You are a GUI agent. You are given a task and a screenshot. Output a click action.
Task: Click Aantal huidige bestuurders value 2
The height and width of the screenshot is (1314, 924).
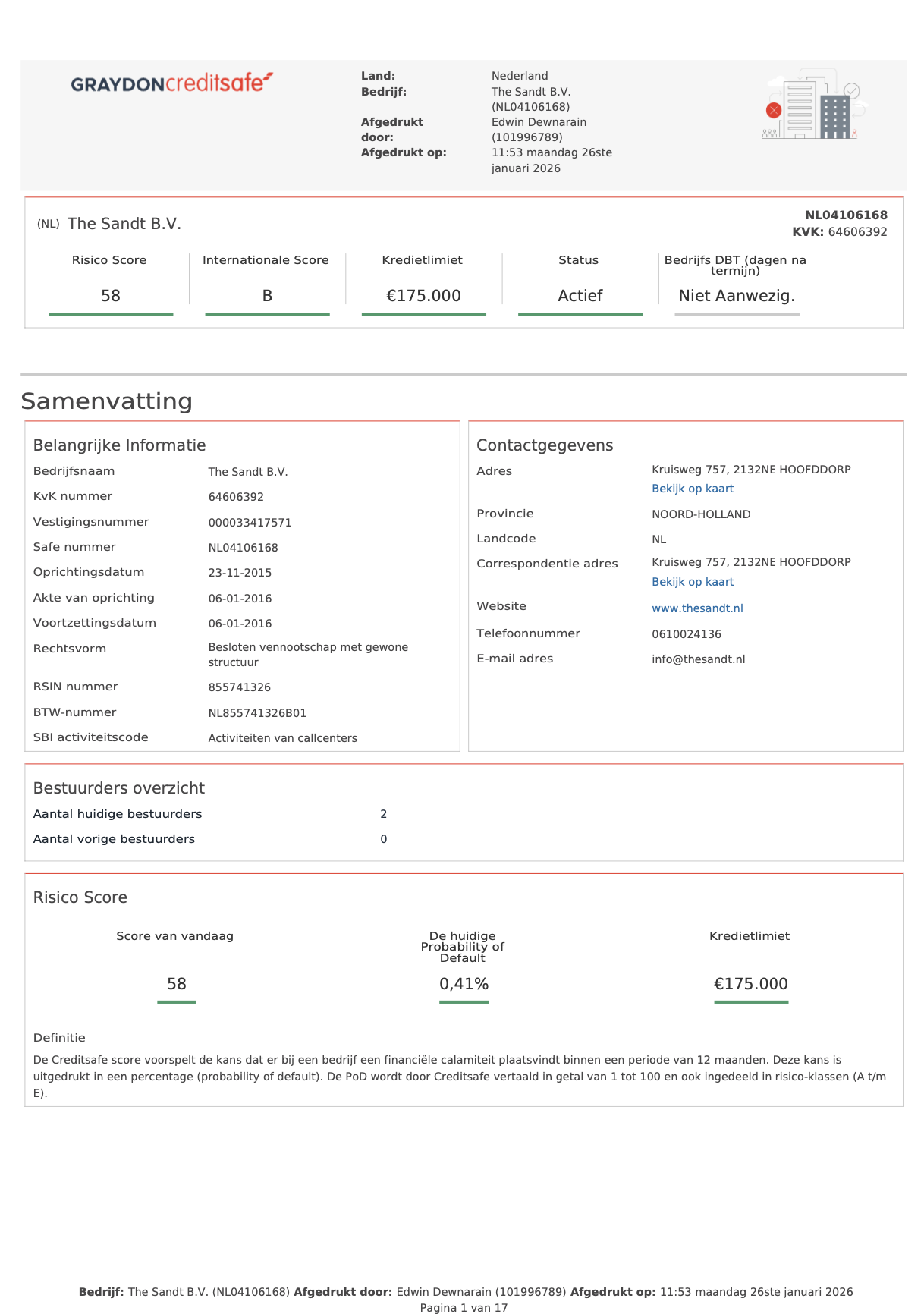(384, 814)
